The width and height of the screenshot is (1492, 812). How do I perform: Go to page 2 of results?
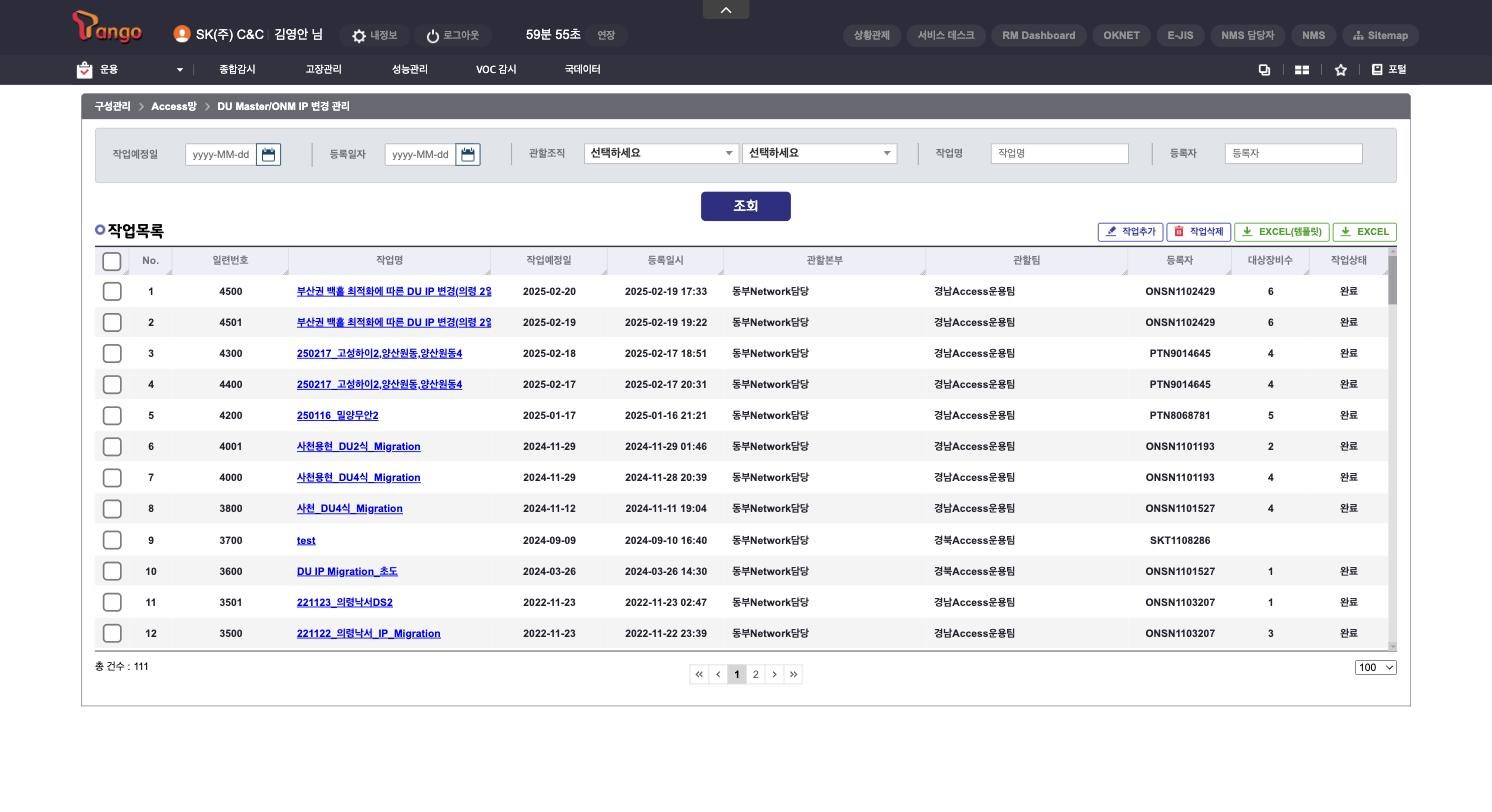pos(755,674)
